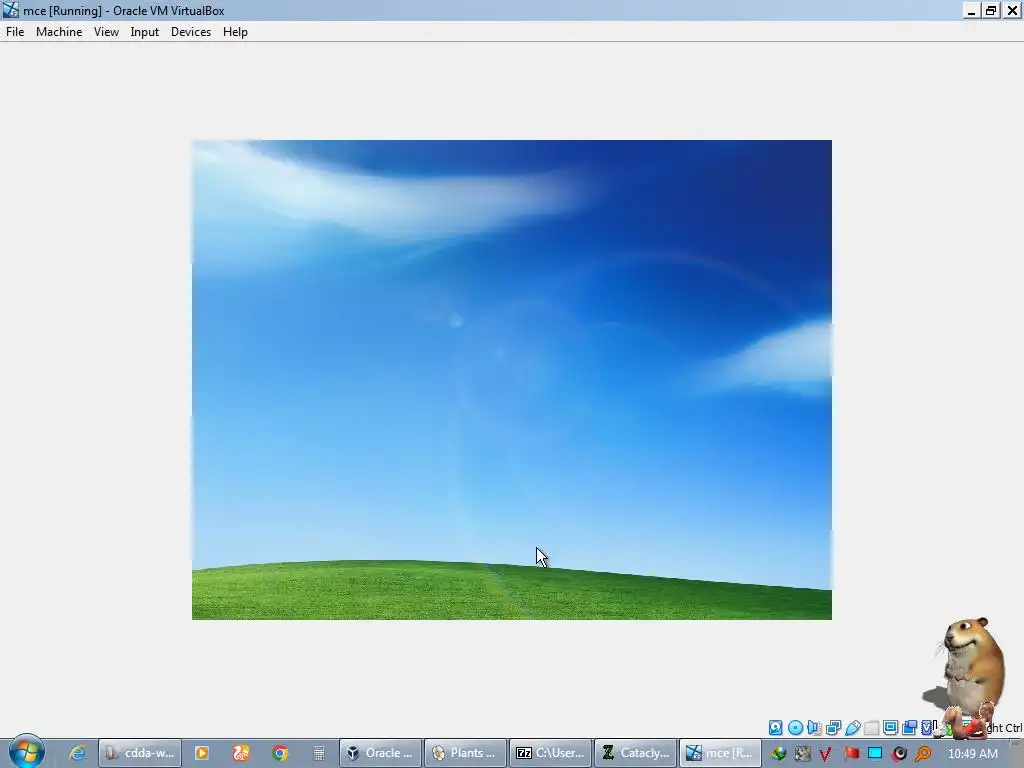1024x768 pixels.
Task: Click the display status icon
Action: click(890, 728)
